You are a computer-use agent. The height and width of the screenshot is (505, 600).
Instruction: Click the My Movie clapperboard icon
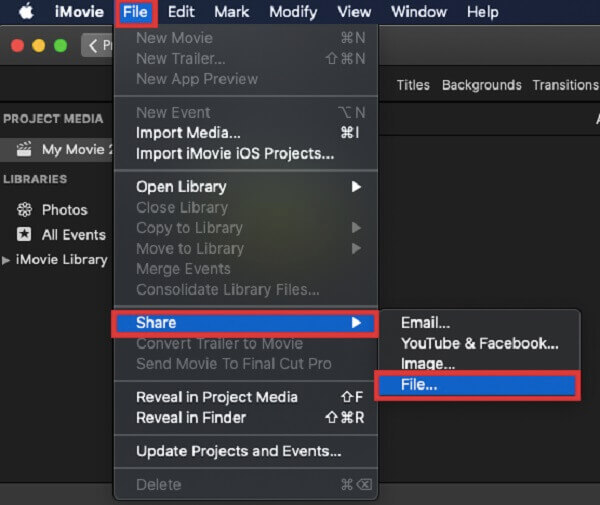click(x=24, y=149)
